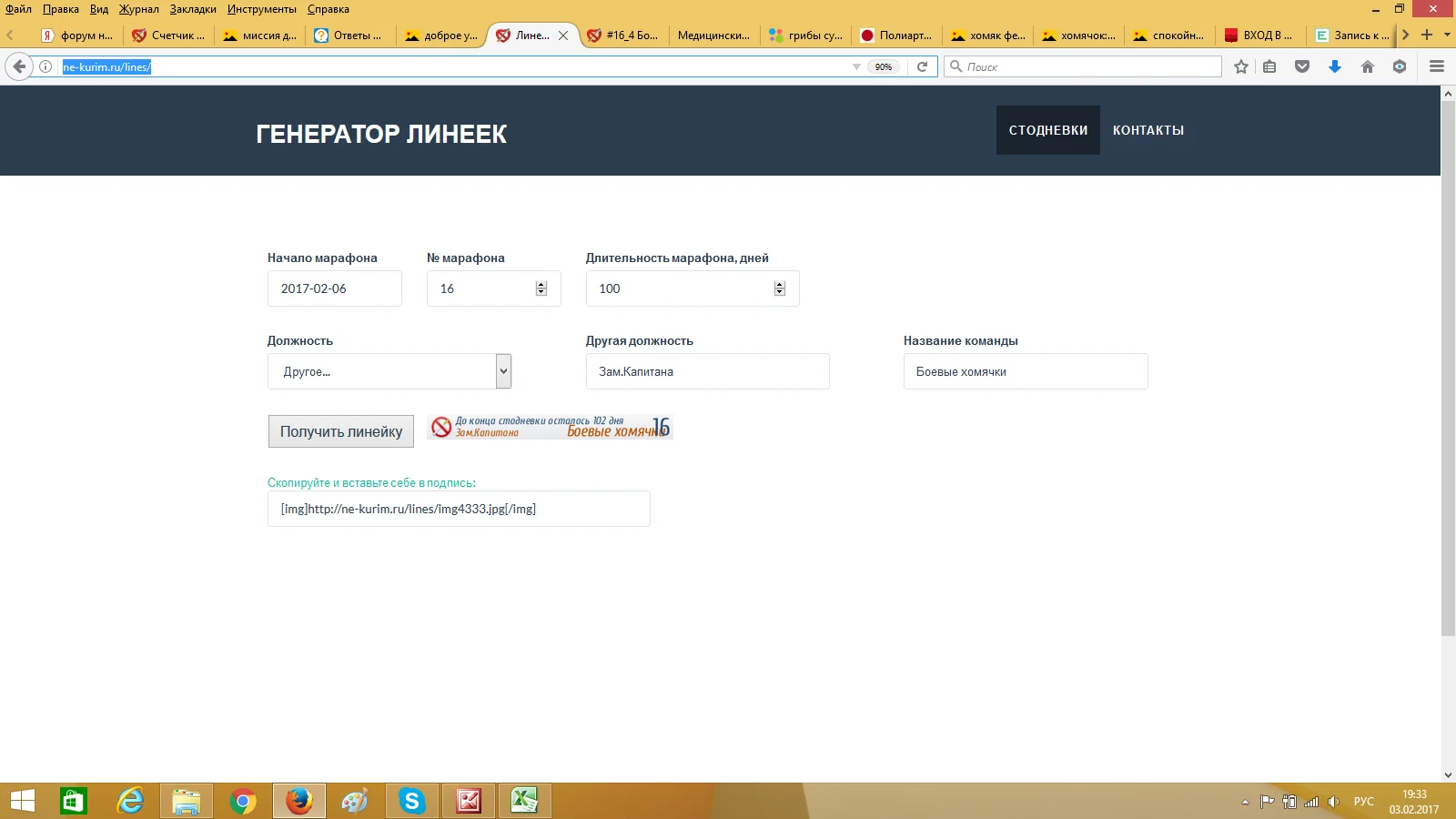The image size is (1456, 819).
Task: Launch Windows Store from taskbar
Action: coord(74,801)
